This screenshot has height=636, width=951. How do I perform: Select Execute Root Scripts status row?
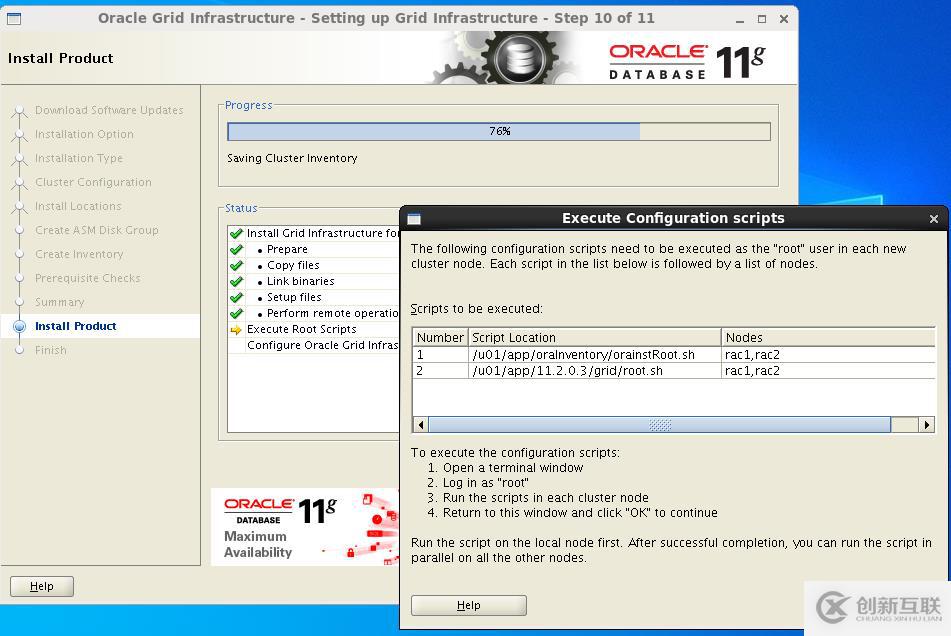pos(314,329)
